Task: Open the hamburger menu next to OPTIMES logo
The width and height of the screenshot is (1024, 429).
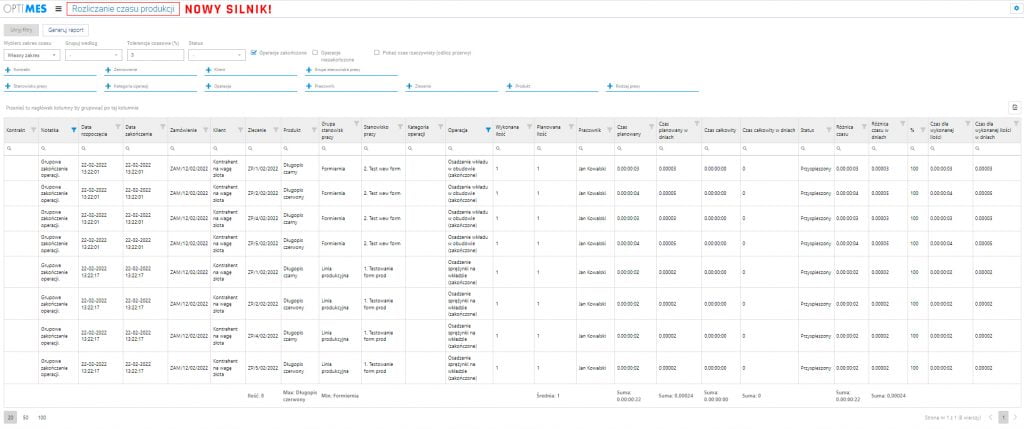Action: 59,9
